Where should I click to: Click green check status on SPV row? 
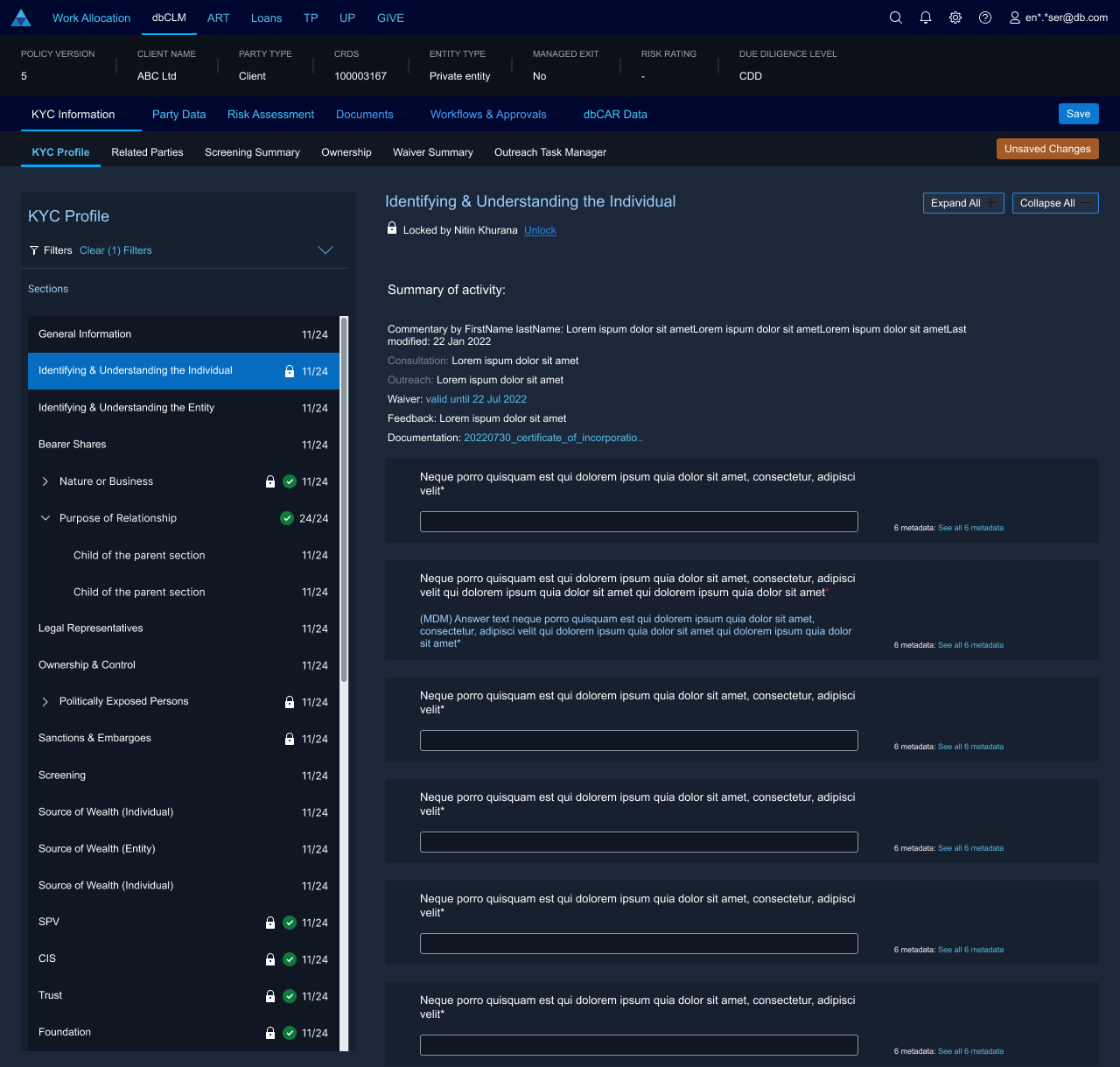click(x=290, y=923)
